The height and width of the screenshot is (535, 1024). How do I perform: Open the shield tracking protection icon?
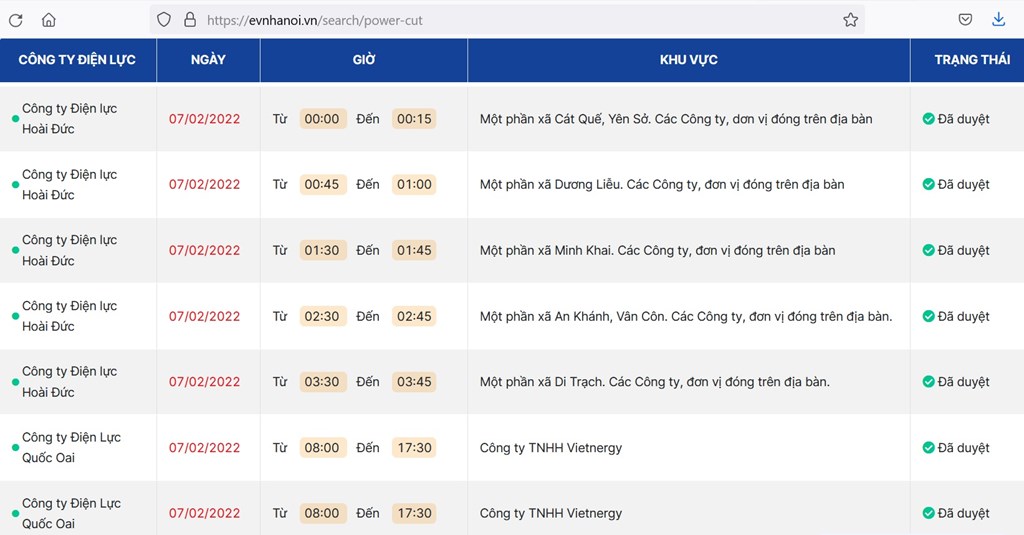click(x=164, y=20)
